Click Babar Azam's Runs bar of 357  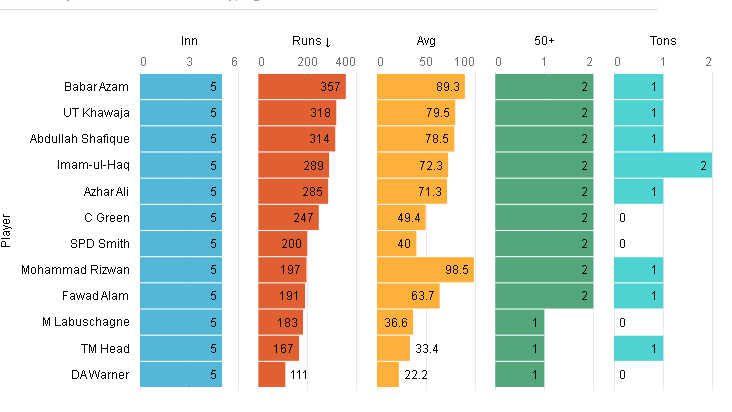click(x=301, y=87)
